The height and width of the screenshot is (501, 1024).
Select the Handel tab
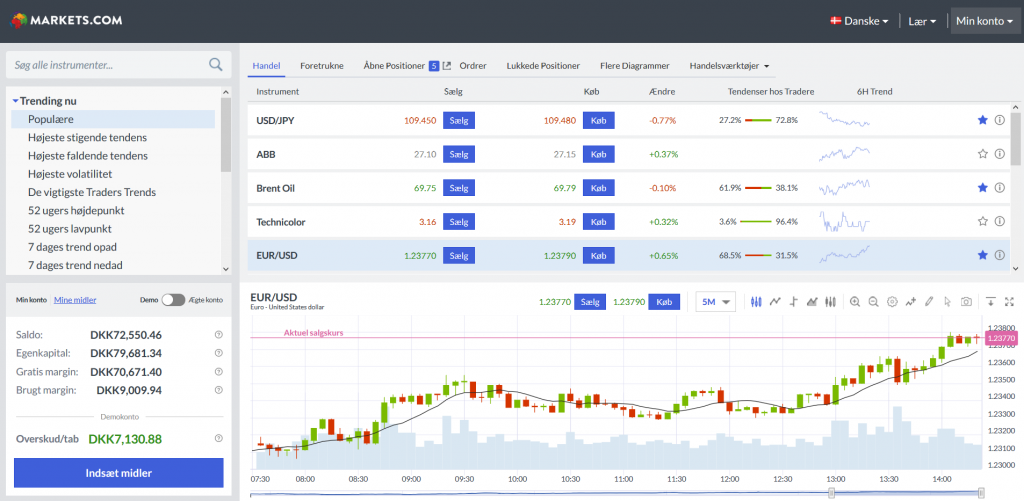pos(266,65)
